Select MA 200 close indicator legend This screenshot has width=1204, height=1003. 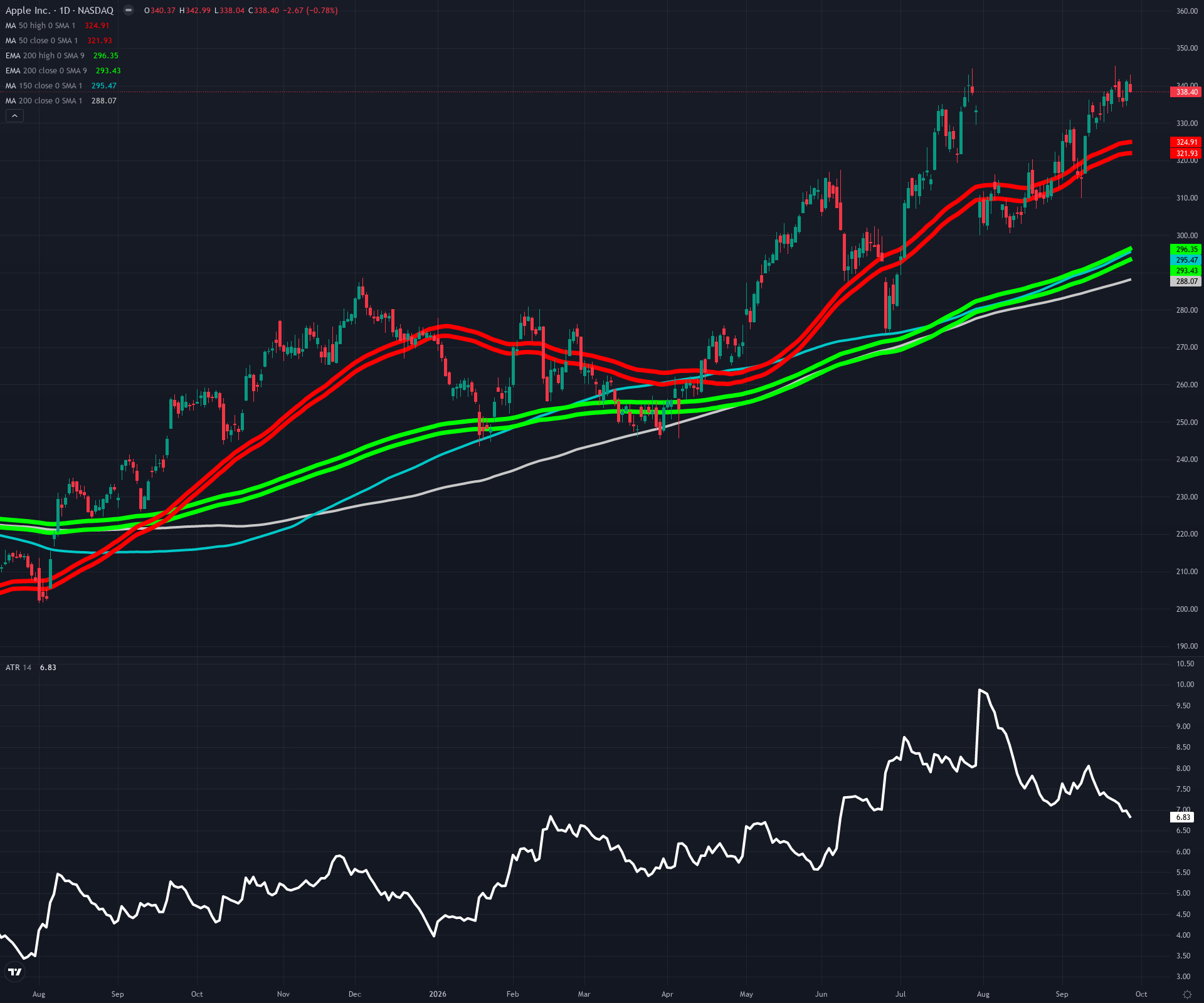(61, 101)
